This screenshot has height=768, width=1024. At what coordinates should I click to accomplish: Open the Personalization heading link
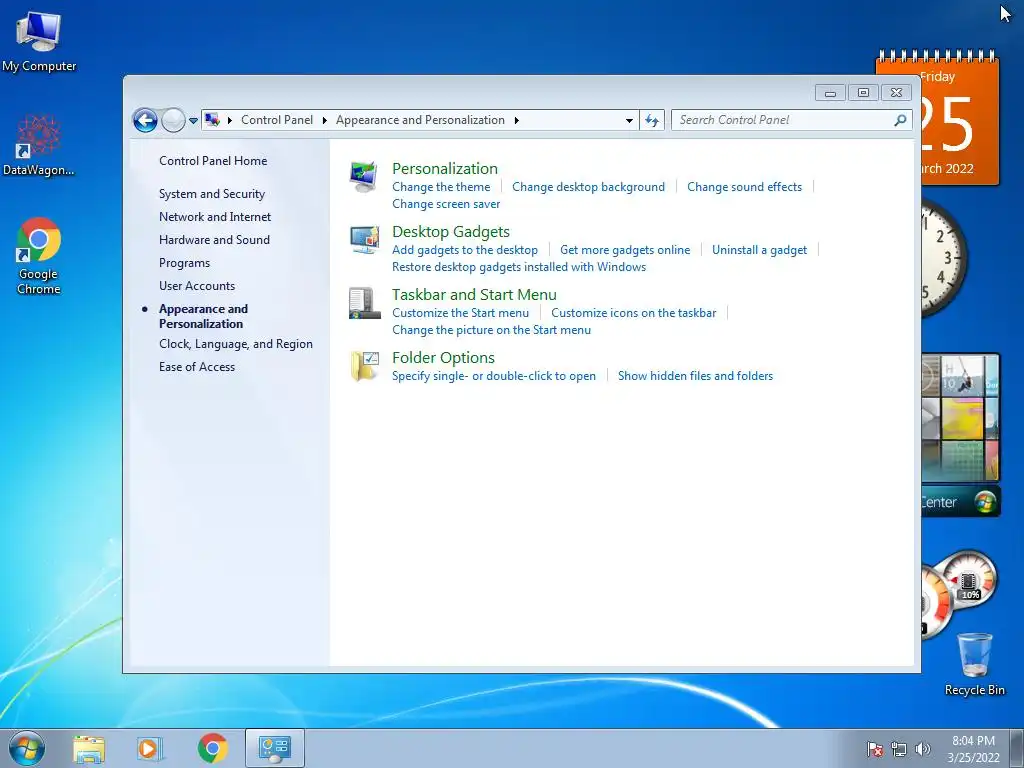click(445, 168)
